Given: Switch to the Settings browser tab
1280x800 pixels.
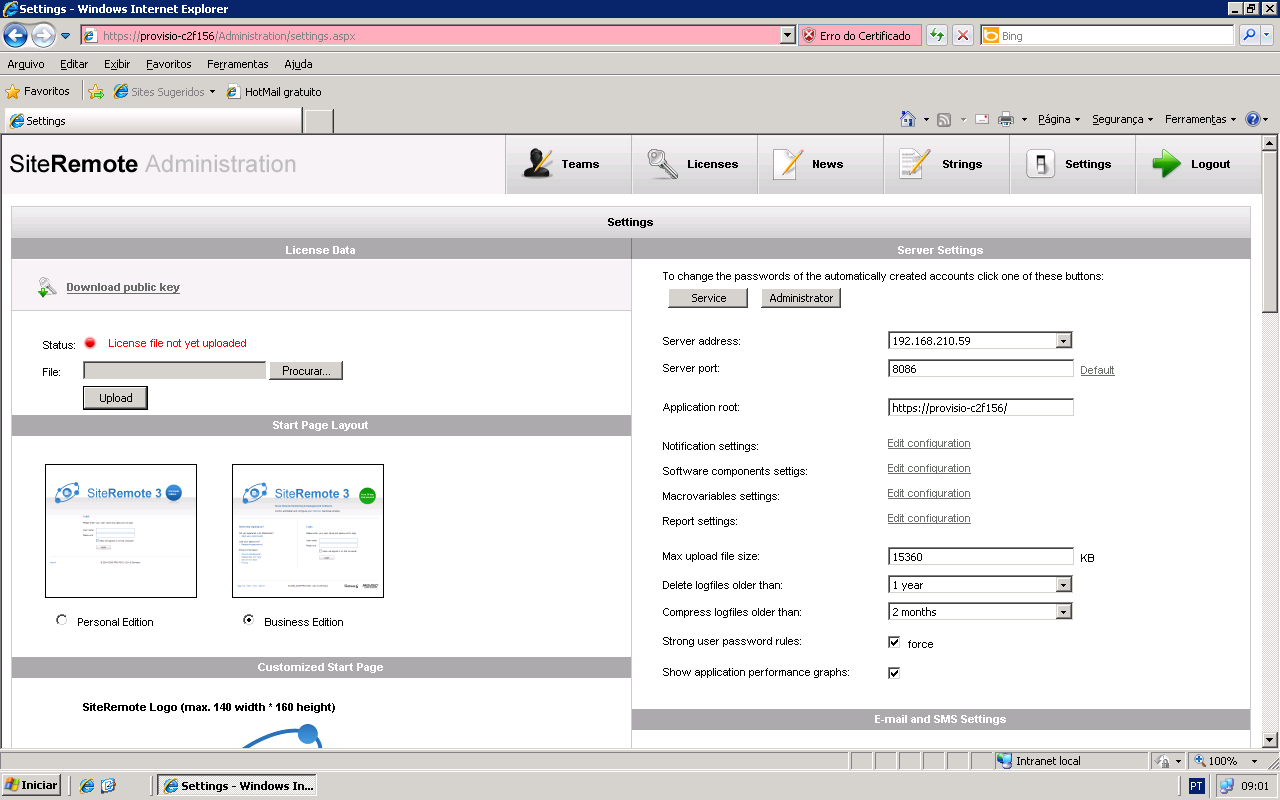Looking at the screenshot, I should pyautogui.click(x=153, y=121).
